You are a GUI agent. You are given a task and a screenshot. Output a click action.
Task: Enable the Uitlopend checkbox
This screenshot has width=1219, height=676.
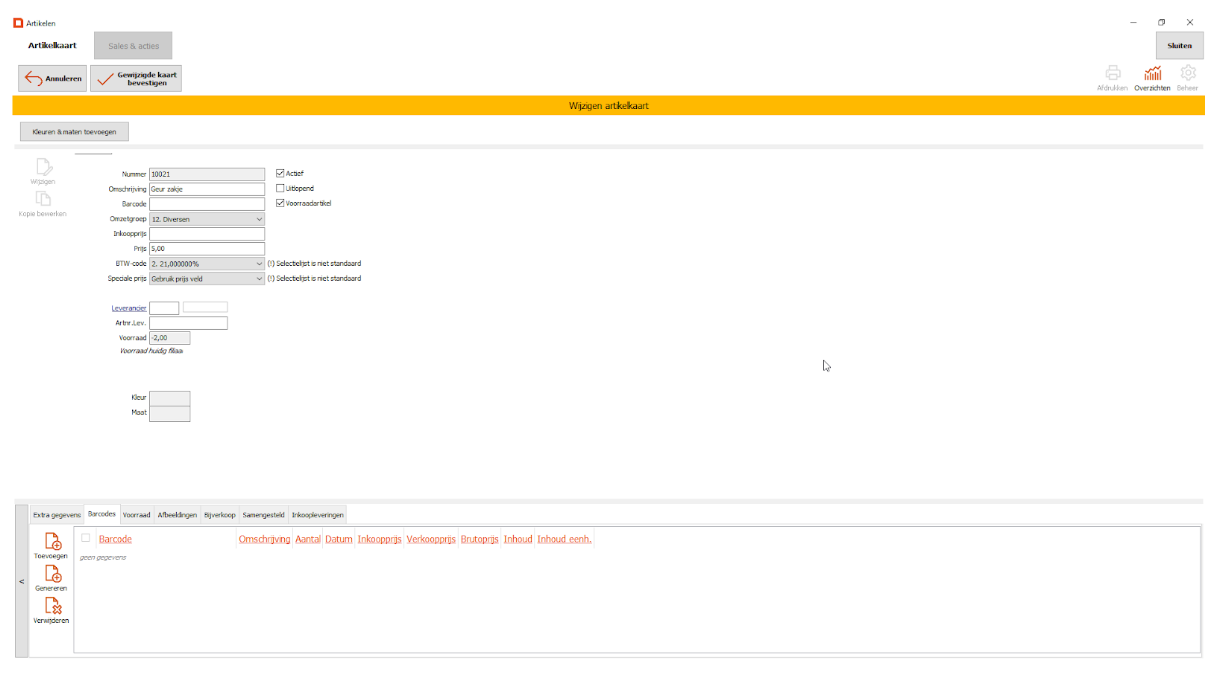(280, 188)
